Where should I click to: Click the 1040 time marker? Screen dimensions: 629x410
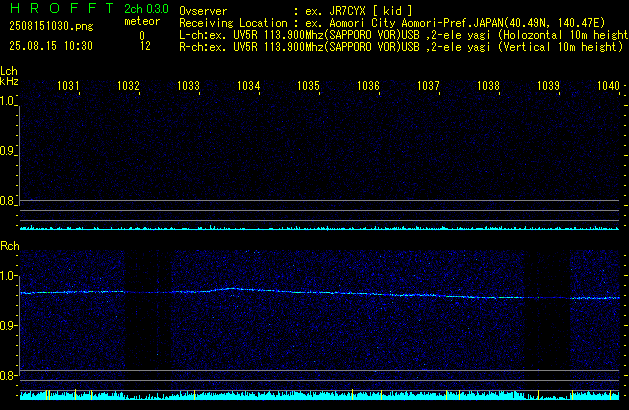[x=608, y=86]
